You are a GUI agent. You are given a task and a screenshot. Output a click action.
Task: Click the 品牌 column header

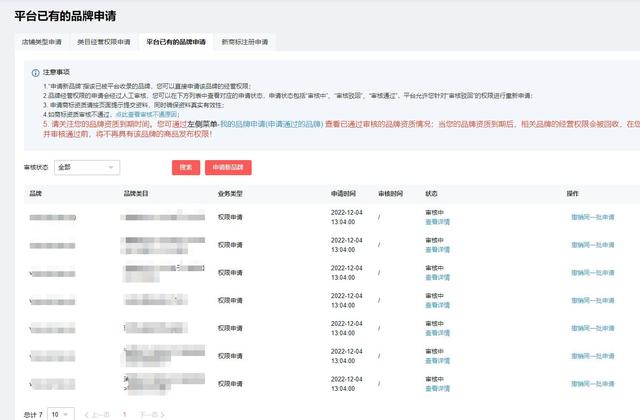[x=36, y=193]
